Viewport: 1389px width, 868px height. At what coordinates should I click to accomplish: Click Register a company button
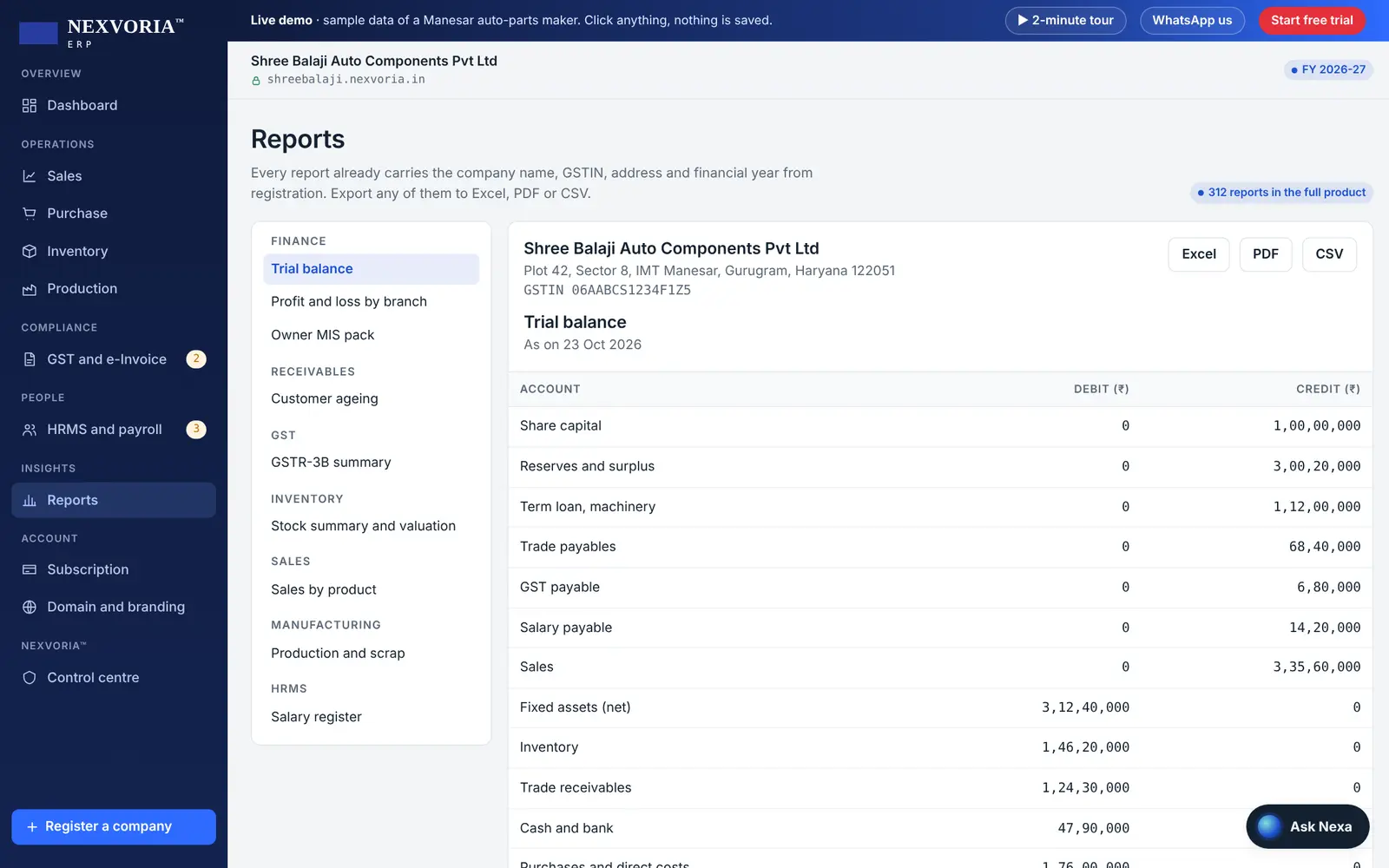pyautogui.click(x=114, y=827)
